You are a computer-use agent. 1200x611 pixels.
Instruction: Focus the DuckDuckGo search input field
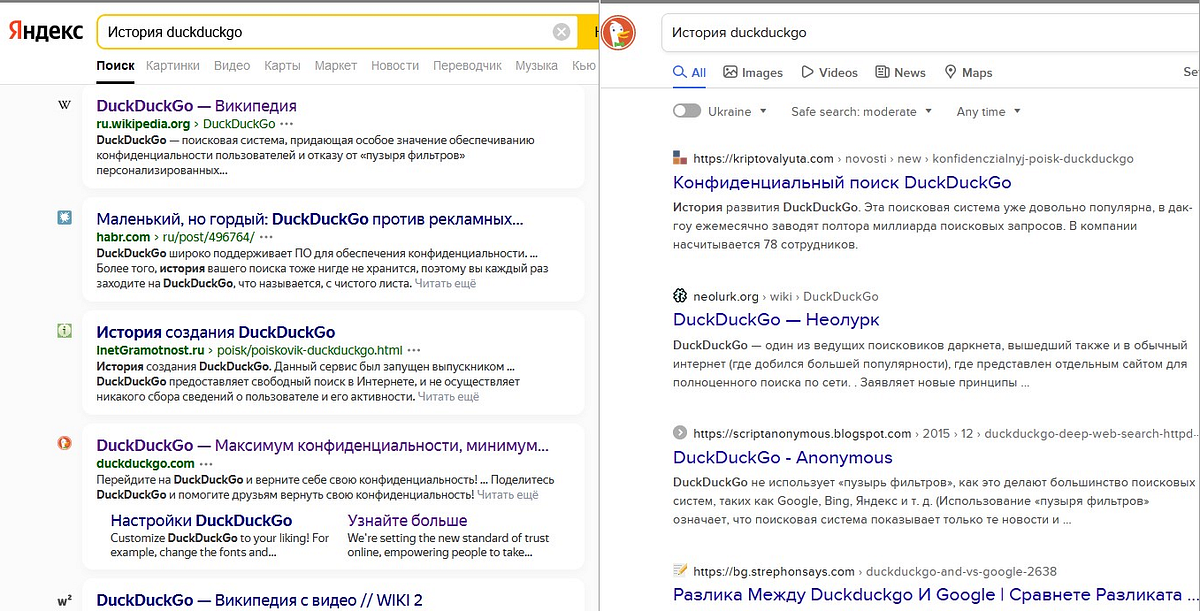[930, 33]
